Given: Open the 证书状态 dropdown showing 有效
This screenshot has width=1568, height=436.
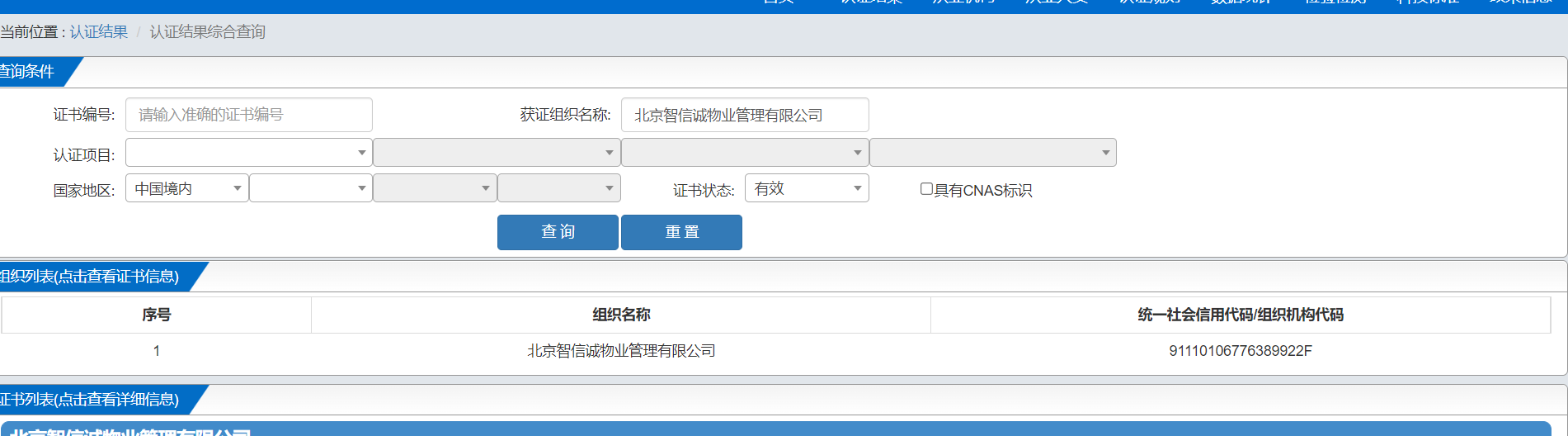Looking at the screenshot, I should (x=807, y=188).
